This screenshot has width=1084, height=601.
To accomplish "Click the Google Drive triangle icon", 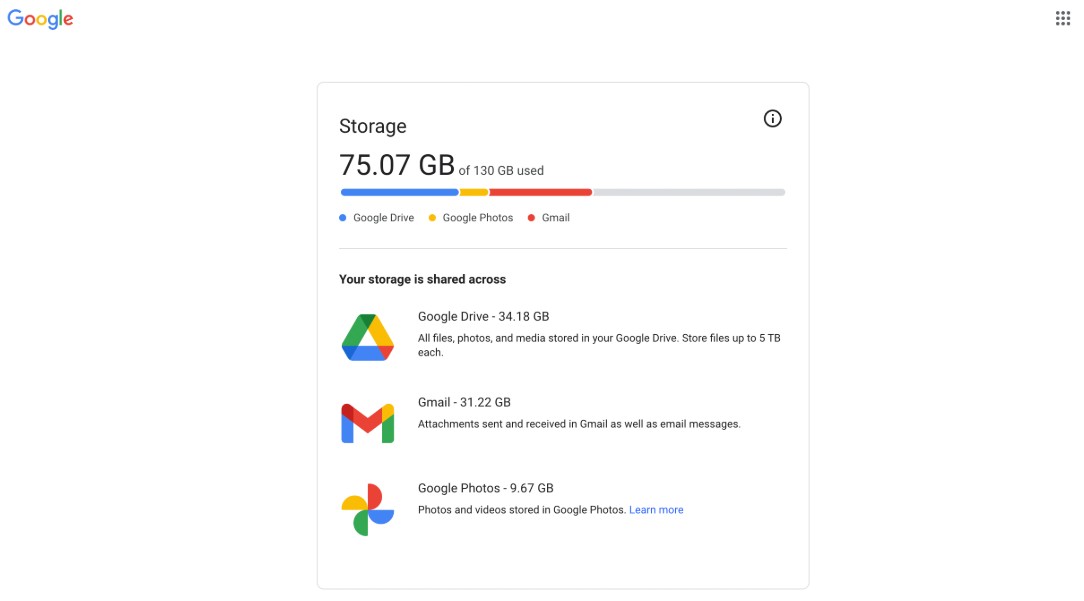I will [x=368, y=338].
